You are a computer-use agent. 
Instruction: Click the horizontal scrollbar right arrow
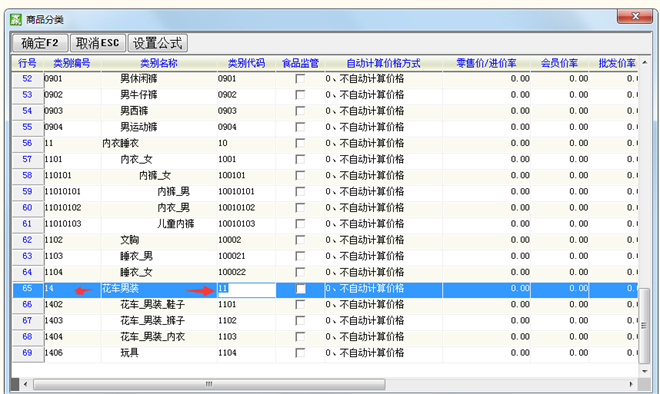(x=631, y=384)
